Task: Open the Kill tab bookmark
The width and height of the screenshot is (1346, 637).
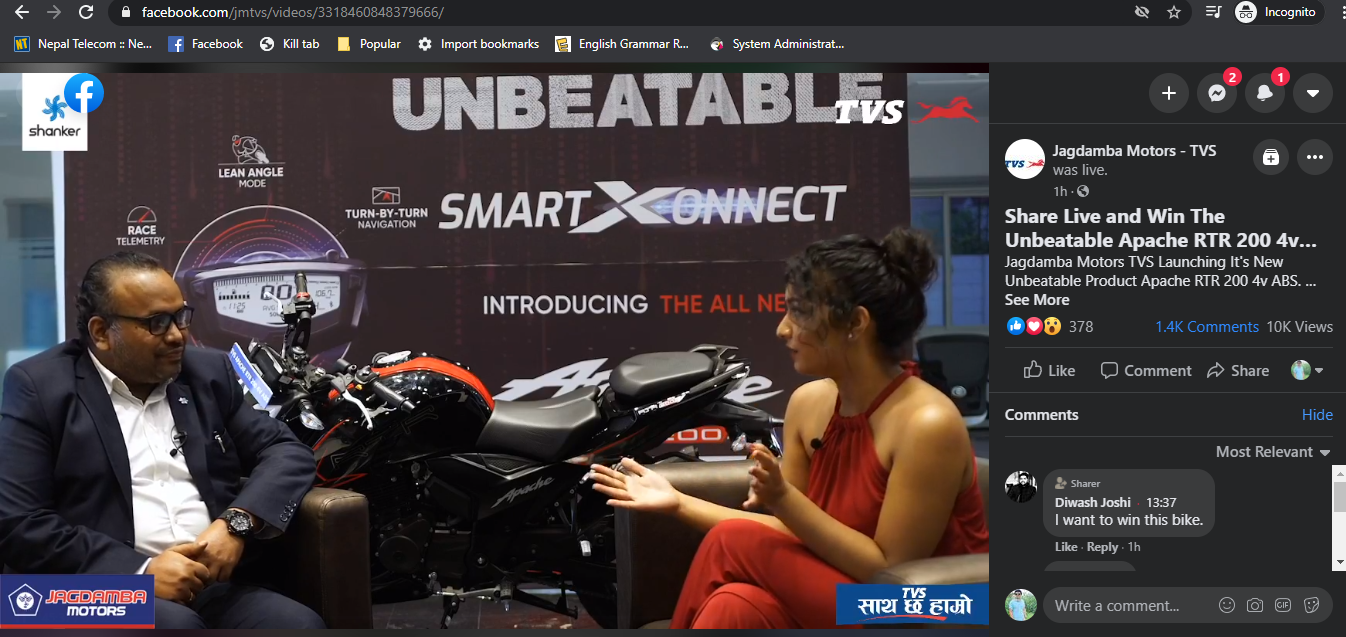Action: pos(289,44)
